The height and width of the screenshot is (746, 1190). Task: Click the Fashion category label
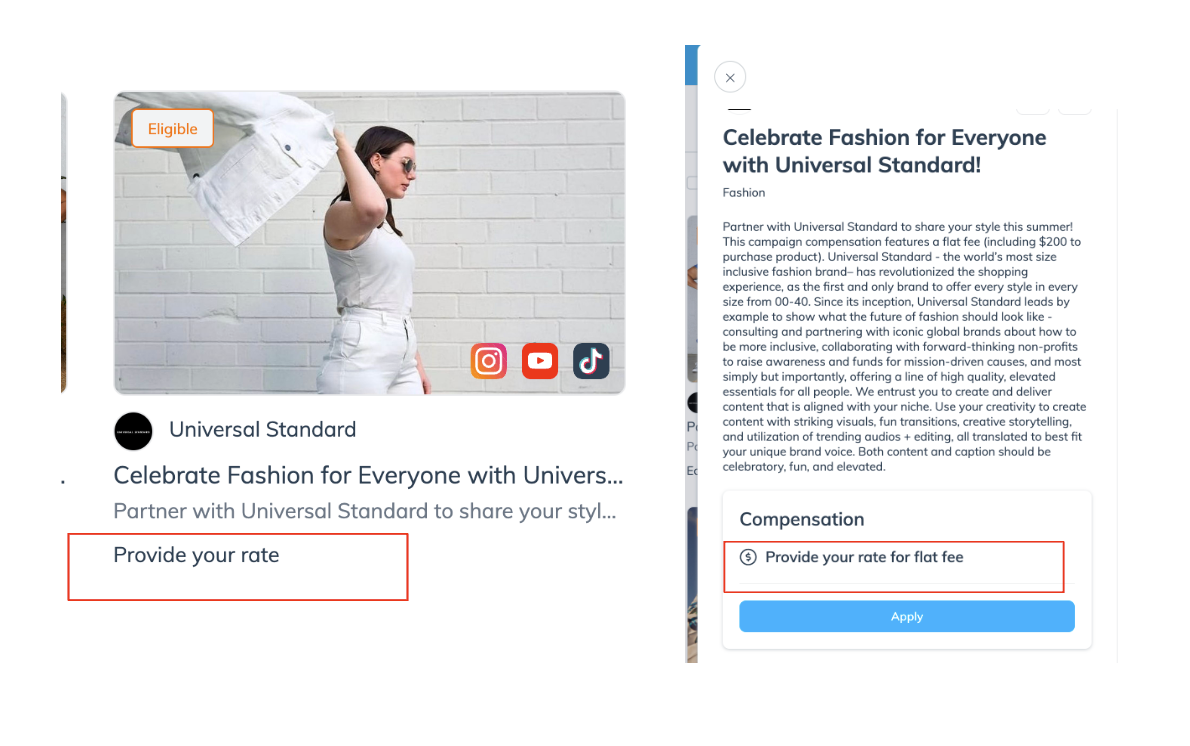(x=744, y=193)
